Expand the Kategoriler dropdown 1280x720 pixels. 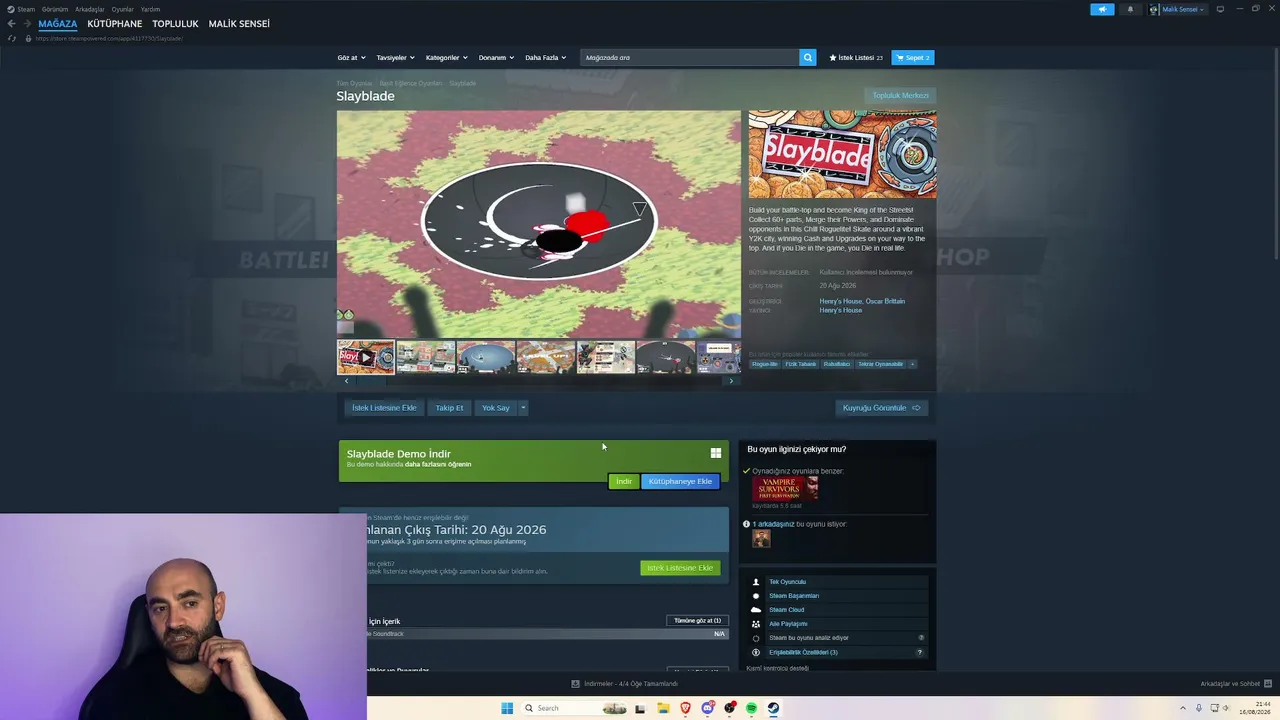click(x=446, y=58)
